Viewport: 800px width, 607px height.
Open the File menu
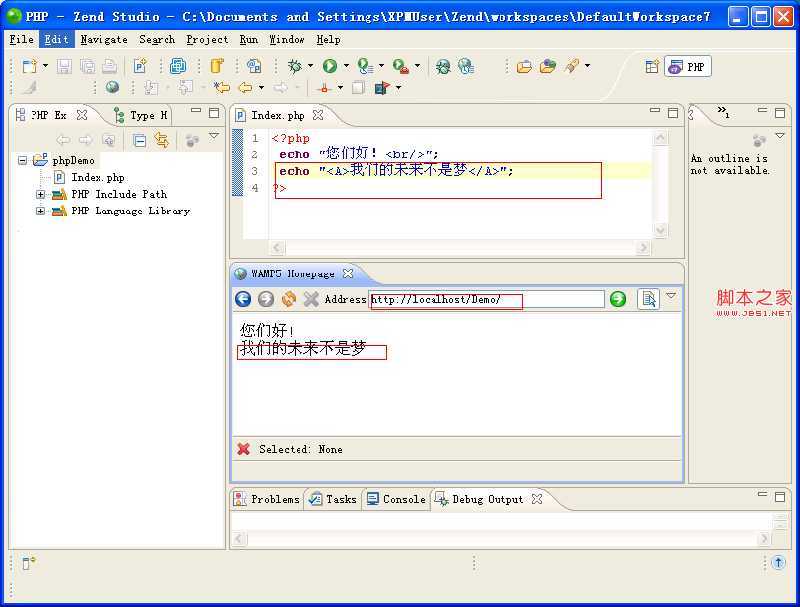click(21, 39)
